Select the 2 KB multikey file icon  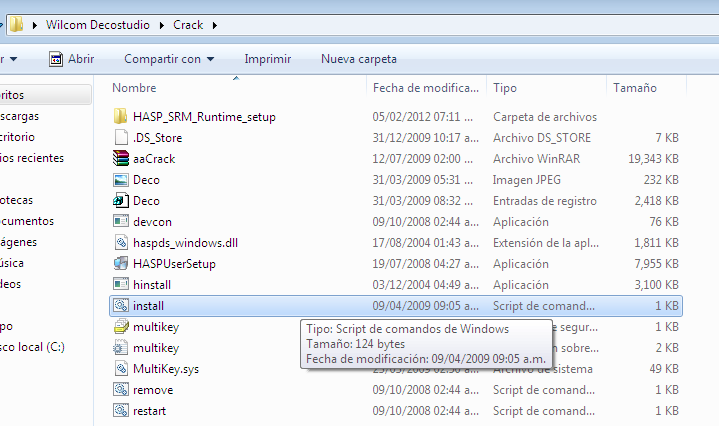[121, 348]
